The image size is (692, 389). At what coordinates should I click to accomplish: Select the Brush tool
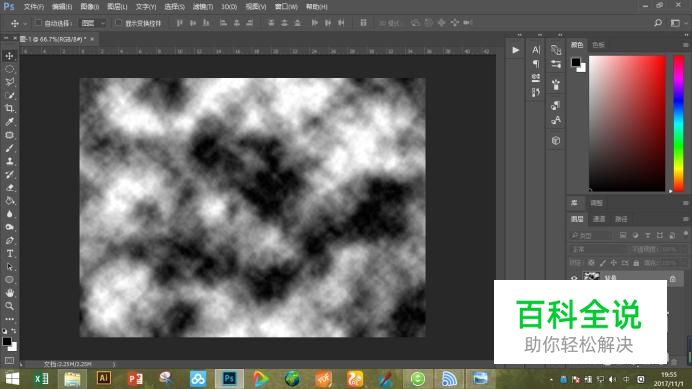9,148
